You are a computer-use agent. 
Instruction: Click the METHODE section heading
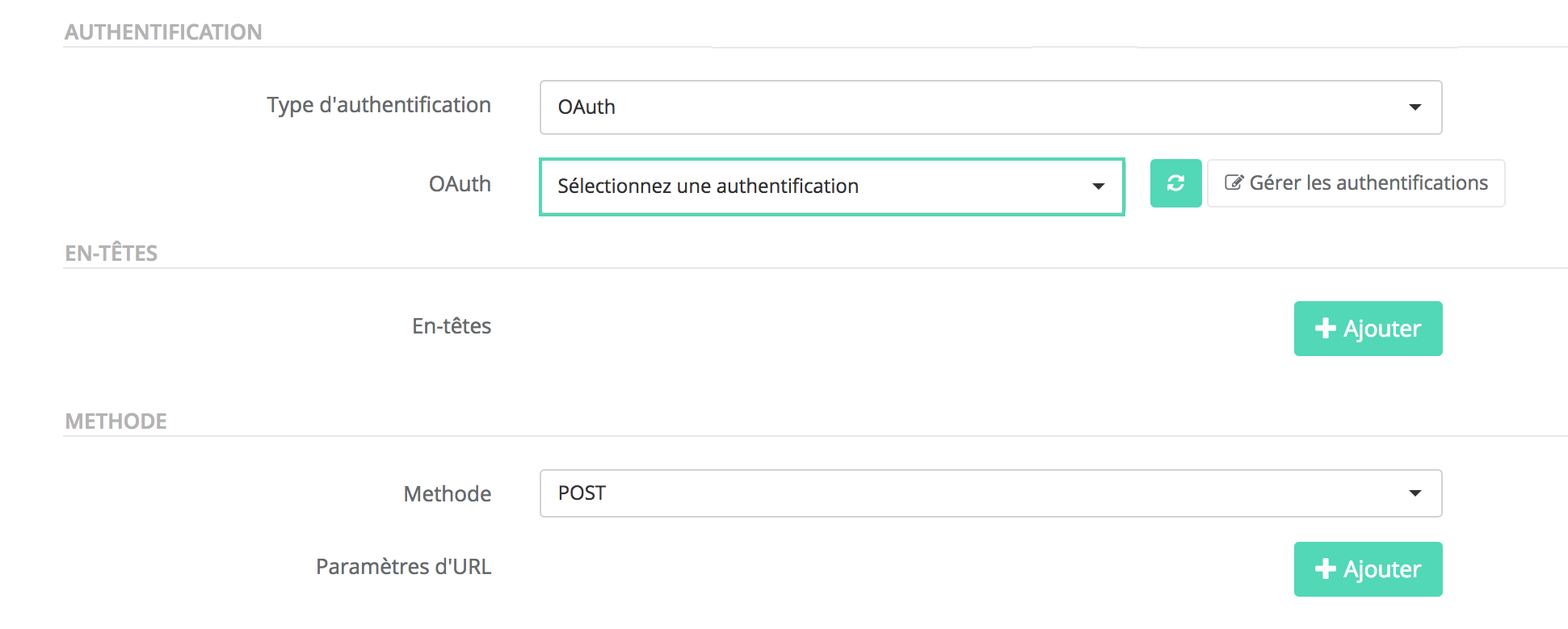[116, 421]
